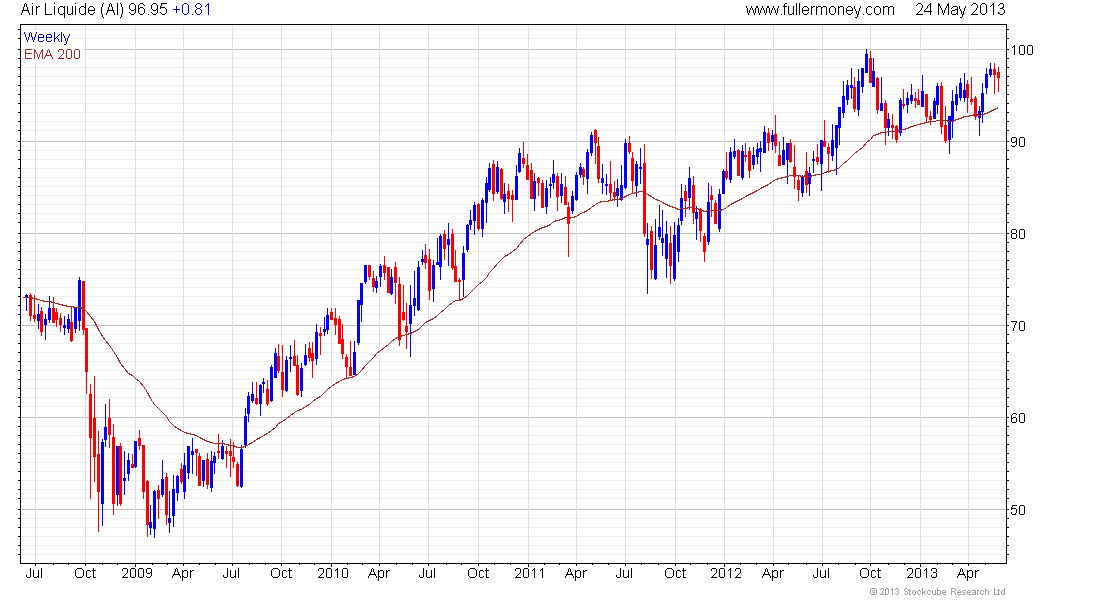Click the Weekly legend label

47,37
